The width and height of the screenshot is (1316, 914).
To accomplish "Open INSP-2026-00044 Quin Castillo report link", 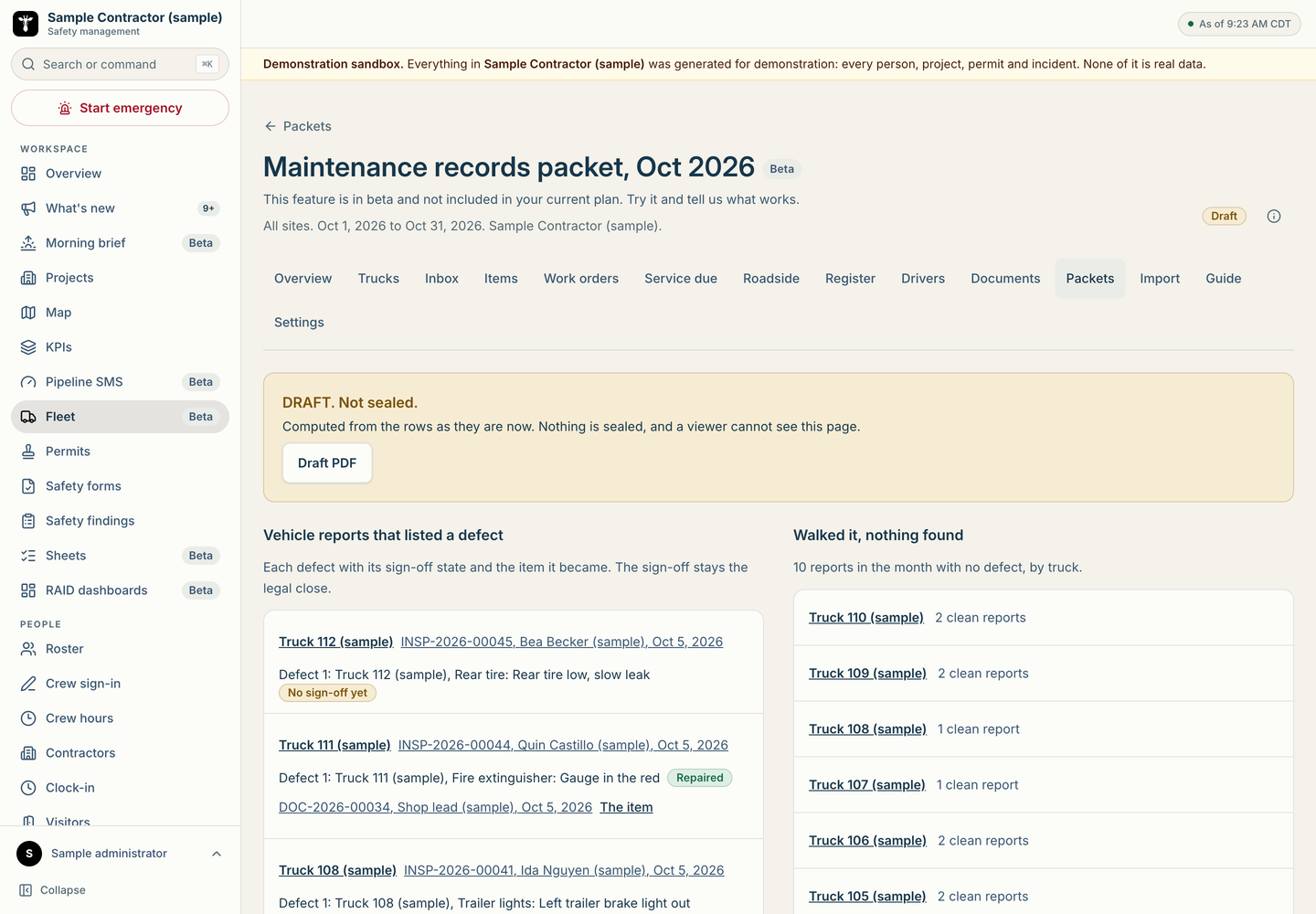I will (x=563, y=745).
